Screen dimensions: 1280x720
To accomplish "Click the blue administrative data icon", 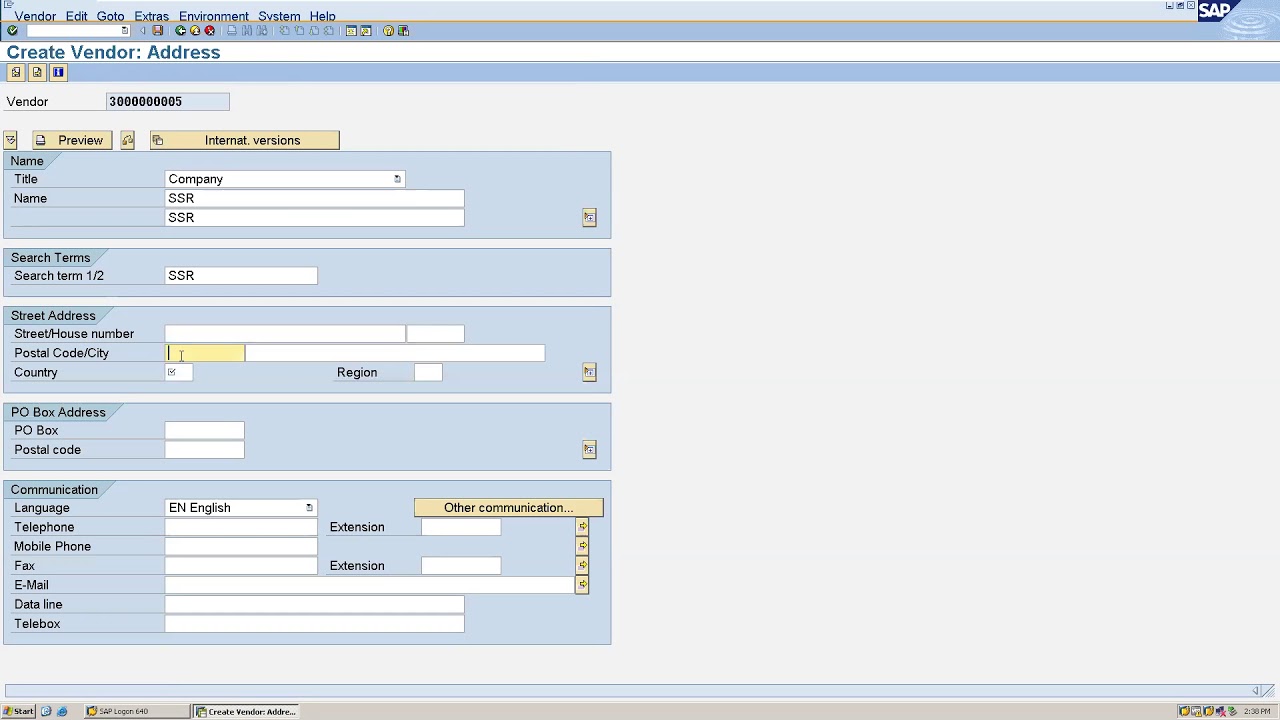I will [x=58, y=72].
